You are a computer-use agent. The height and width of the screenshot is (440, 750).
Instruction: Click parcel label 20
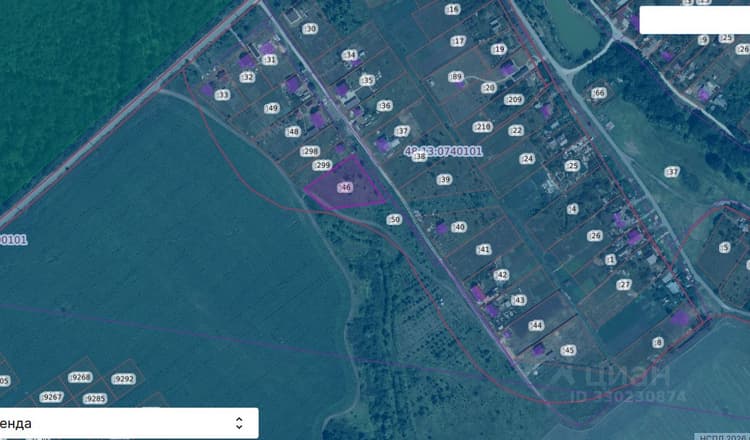click(488, 88)
